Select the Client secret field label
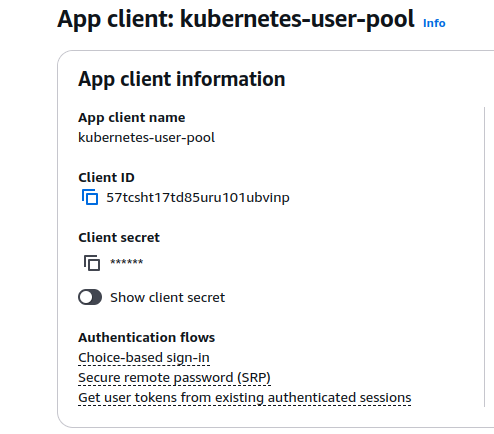This screenshot has width=494, height=434. coord(119,237)
